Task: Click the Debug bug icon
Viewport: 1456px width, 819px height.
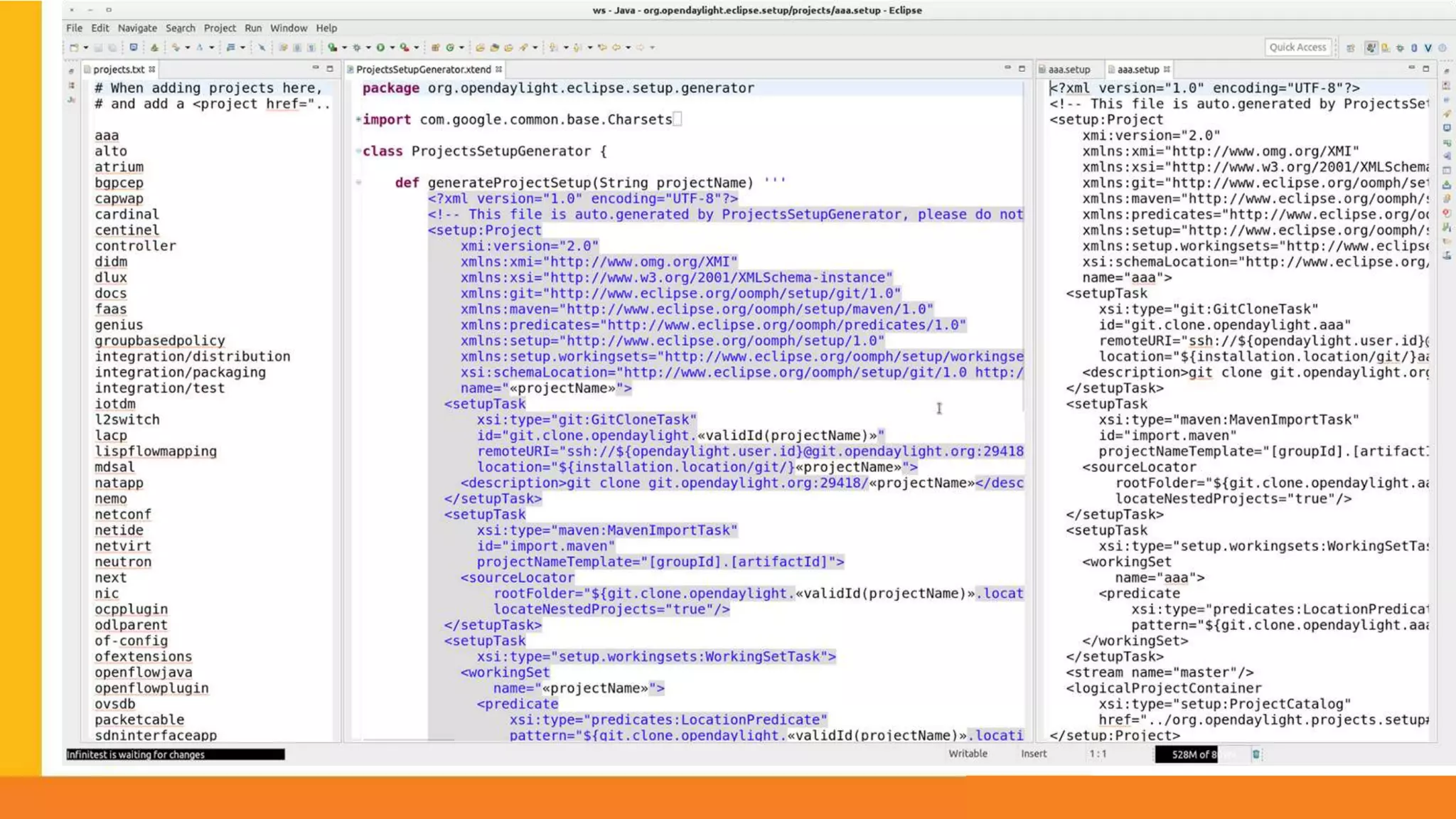Action: click(357, 48)
